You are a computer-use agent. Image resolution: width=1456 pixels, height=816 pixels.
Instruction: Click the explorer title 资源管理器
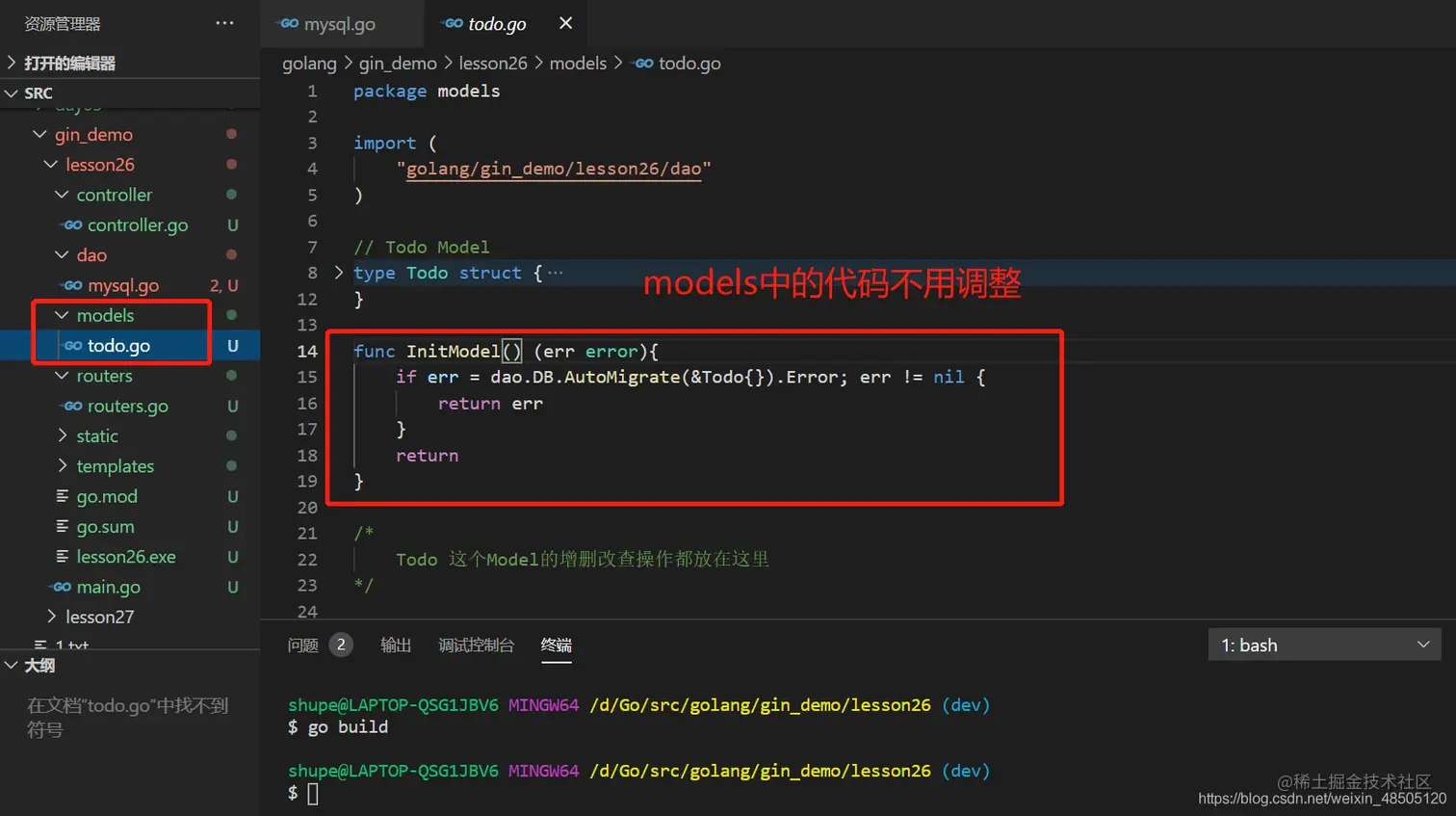(x=63, y=23)
